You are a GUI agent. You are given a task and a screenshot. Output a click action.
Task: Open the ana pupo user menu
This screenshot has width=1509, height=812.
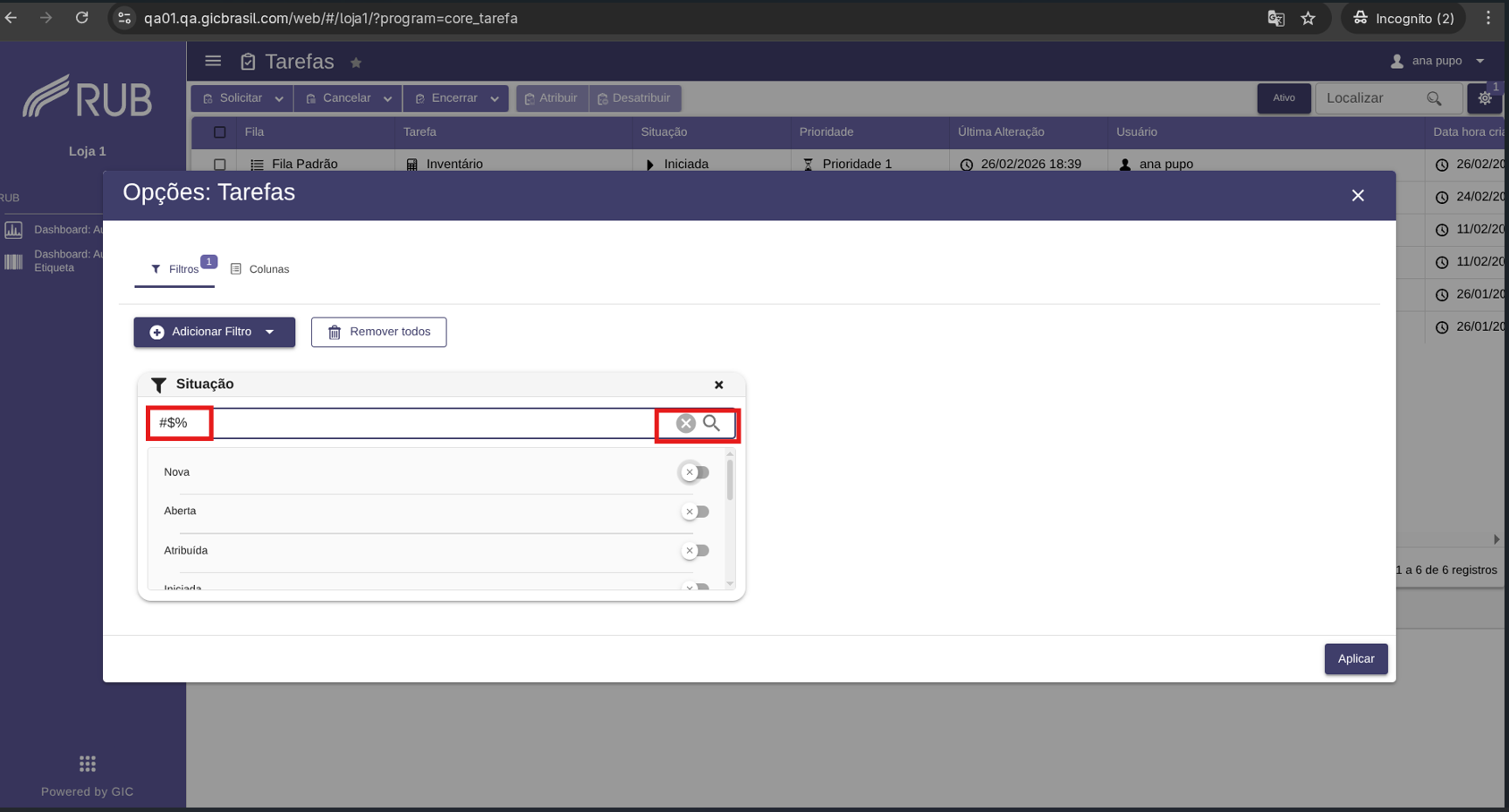1437,61
